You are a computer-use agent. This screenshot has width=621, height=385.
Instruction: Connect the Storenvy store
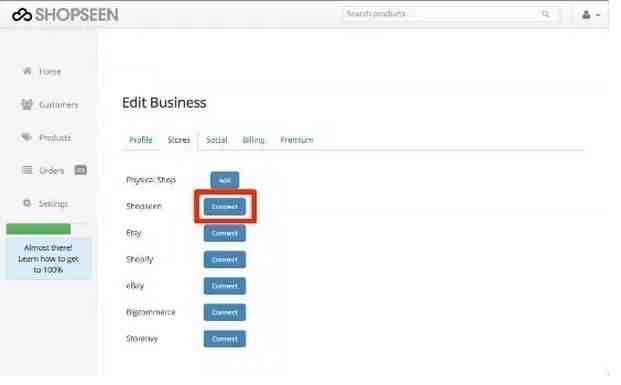225,339
